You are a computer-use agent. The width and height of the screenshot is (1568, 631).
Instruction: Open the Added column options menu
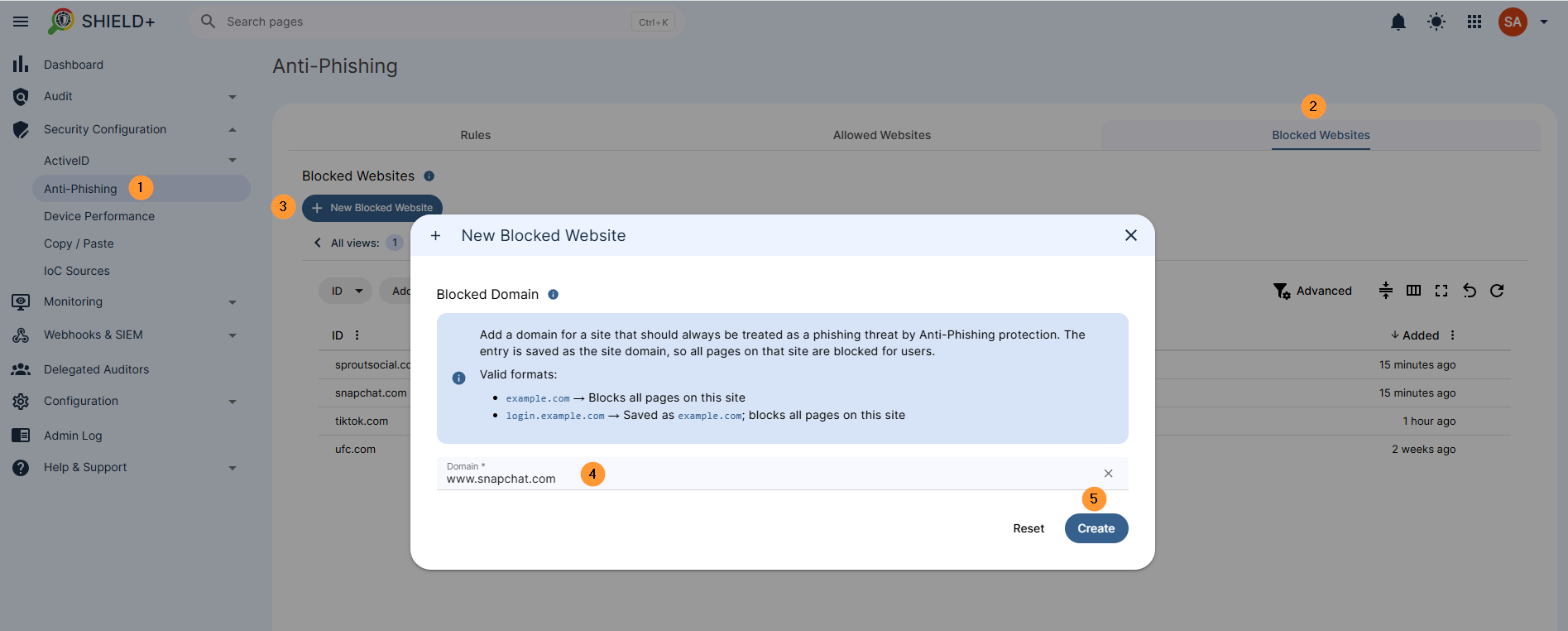pos(1452,335)
